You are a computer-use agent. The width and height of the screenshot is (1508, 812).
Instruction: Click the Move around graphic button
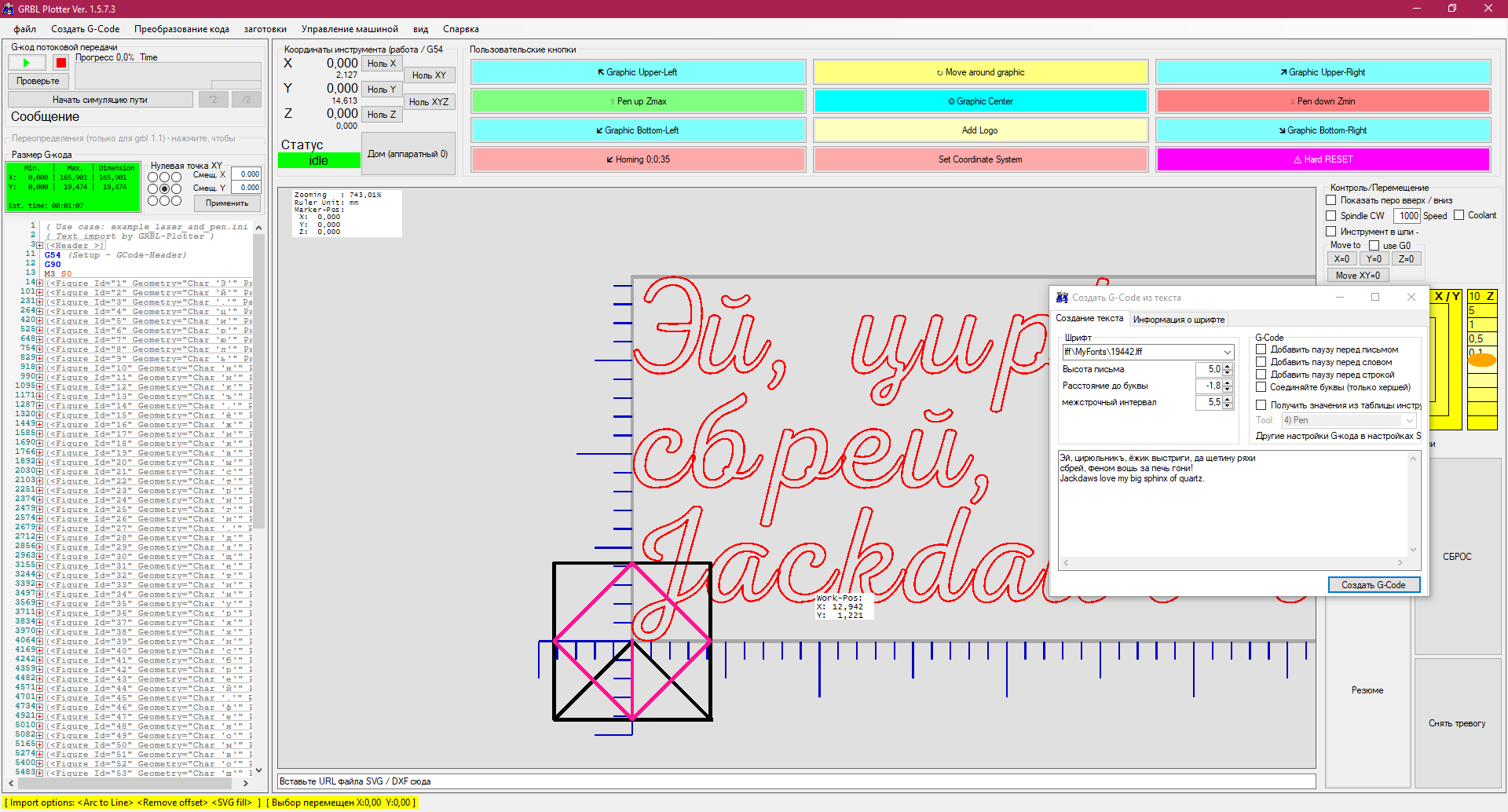[x=980, y=72]
